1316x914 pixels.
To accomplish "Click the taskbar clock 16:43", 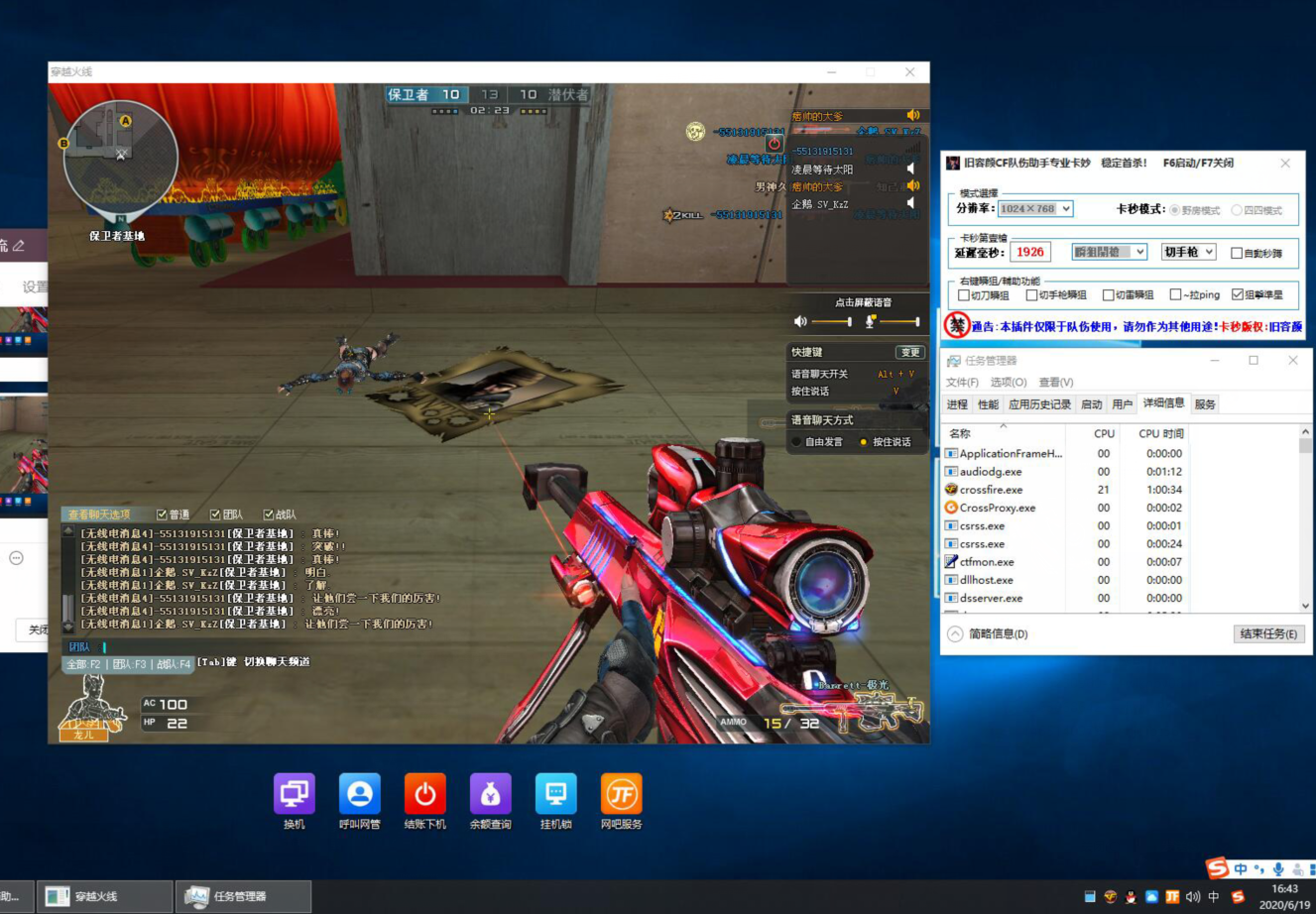I will click(1285, 888).
